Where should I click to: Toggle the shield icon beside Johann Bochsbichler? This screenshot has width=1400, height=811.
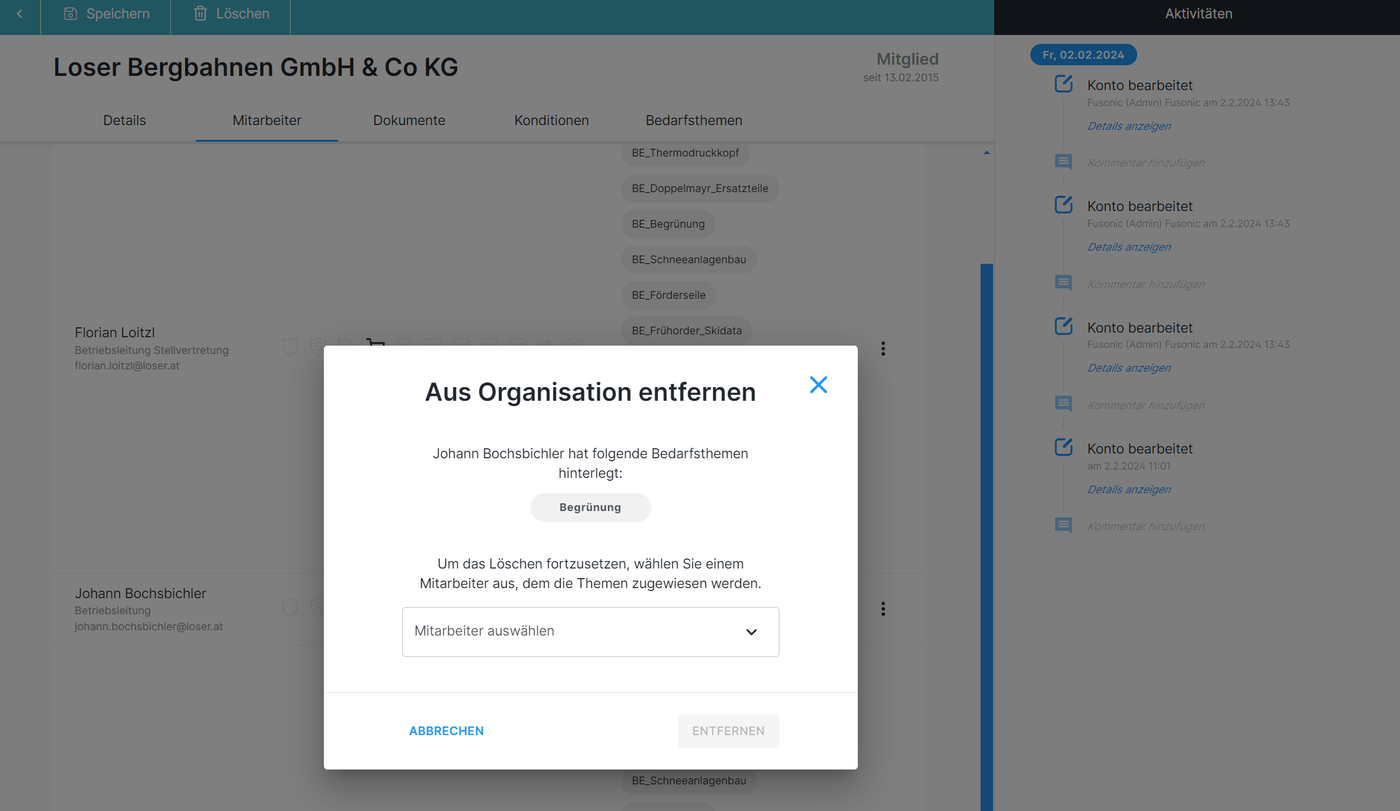pyautogui.click(x=290, y=607)
